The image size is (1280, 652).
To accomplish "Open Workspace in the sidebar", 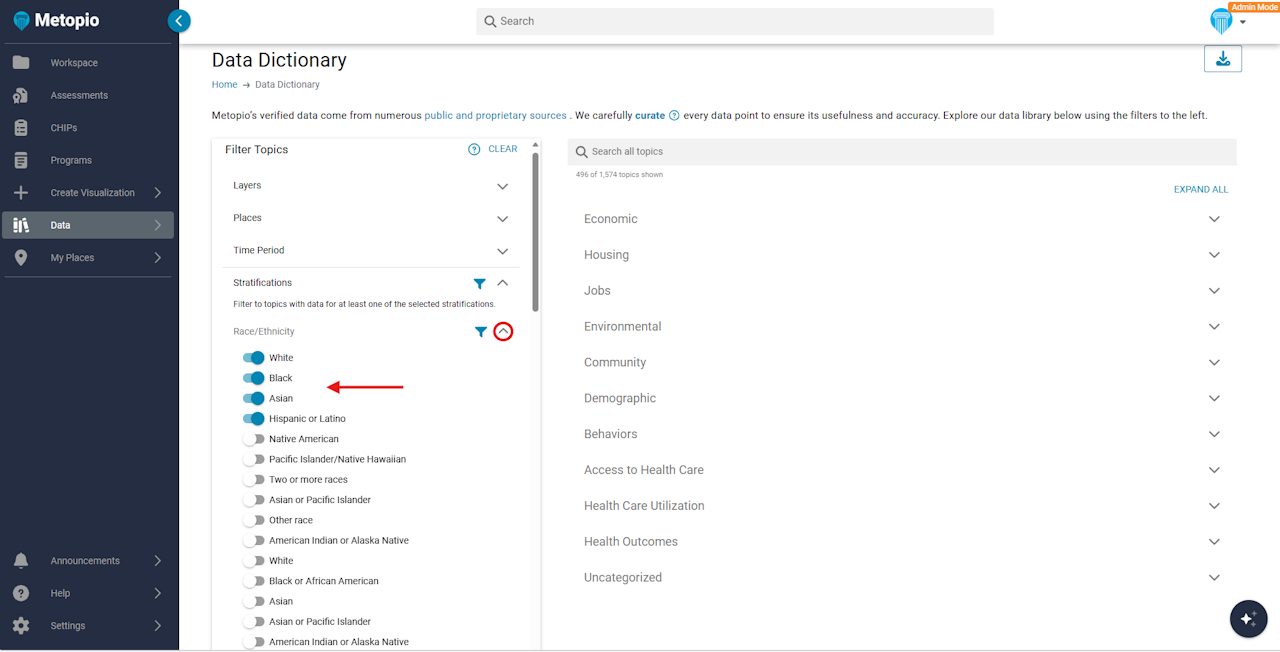I will pos(88,63).
